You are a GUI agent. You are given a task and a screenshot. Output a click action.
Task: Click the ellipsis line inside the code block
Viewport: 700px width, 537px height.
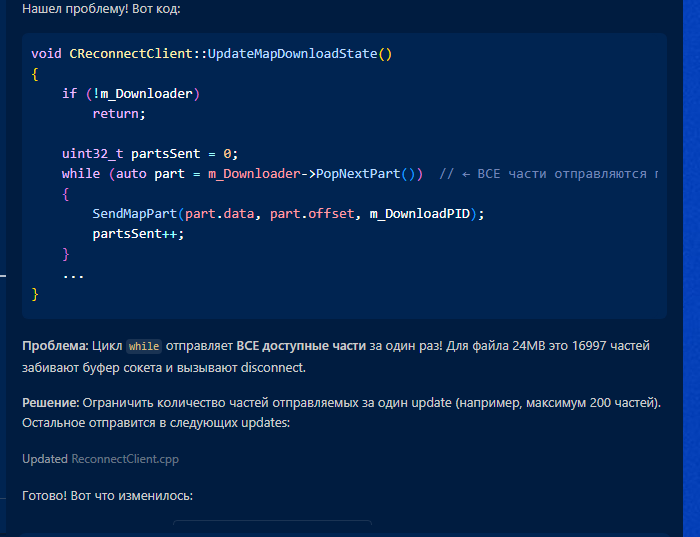point(73,275)
